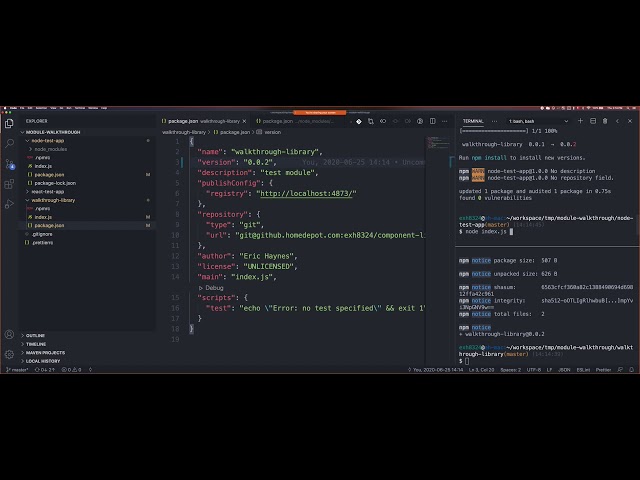Expand the LOCAL HISTORY section
This screenshot has height=480, width=640.
coord(42,361)
